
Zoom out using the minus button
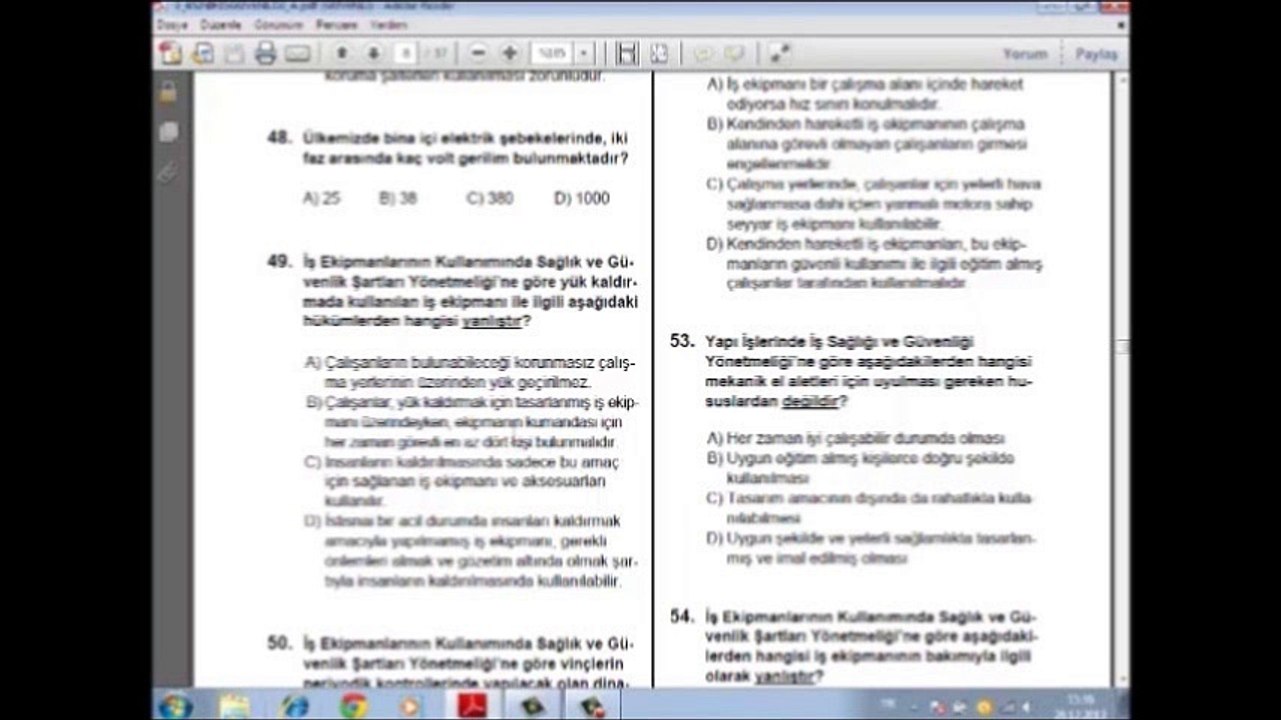[x=478, y=53]
